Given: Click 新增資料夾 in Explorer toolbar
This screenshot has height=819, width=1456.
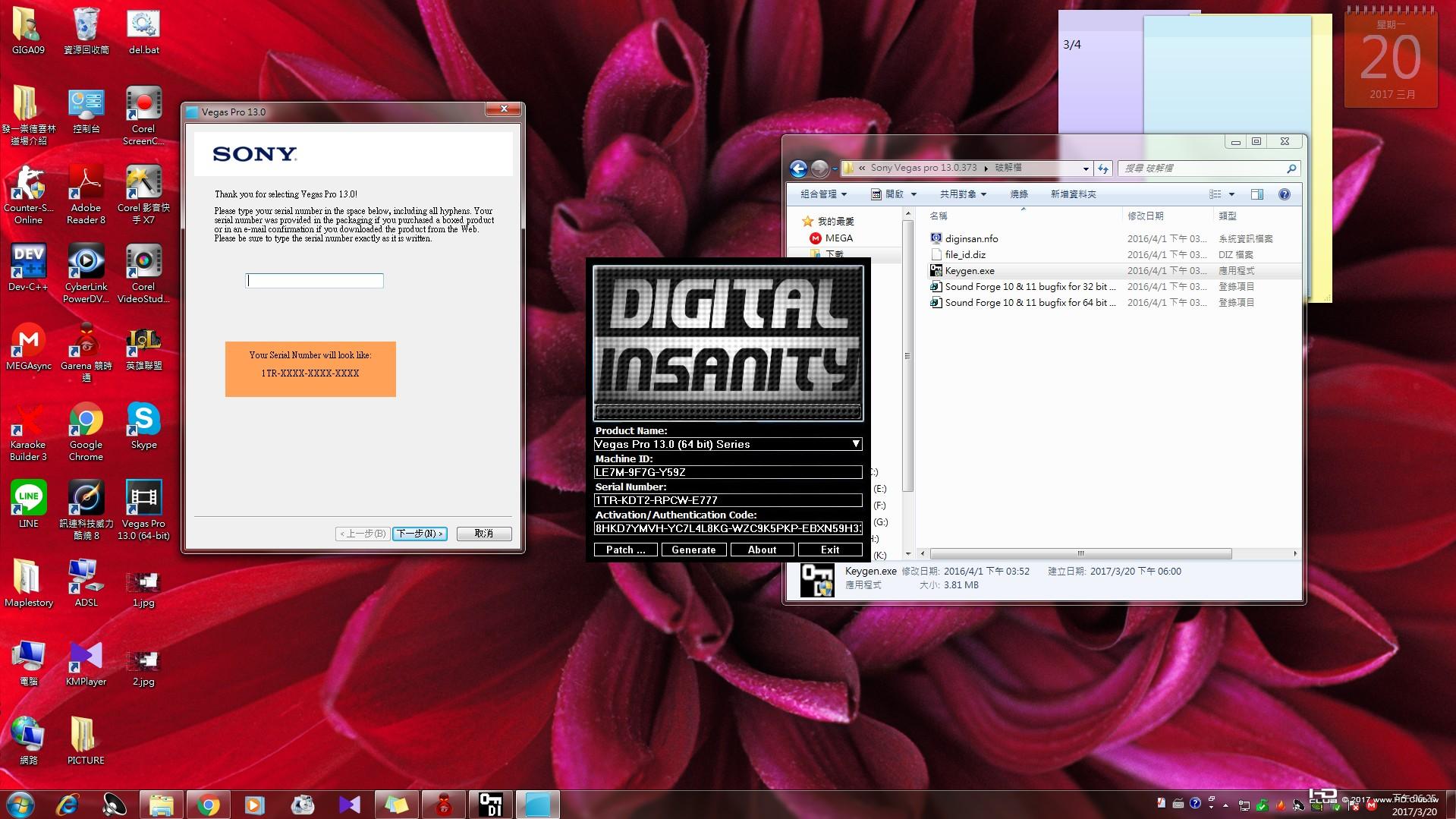Looking at the screenshot, I should [1073, 194].
